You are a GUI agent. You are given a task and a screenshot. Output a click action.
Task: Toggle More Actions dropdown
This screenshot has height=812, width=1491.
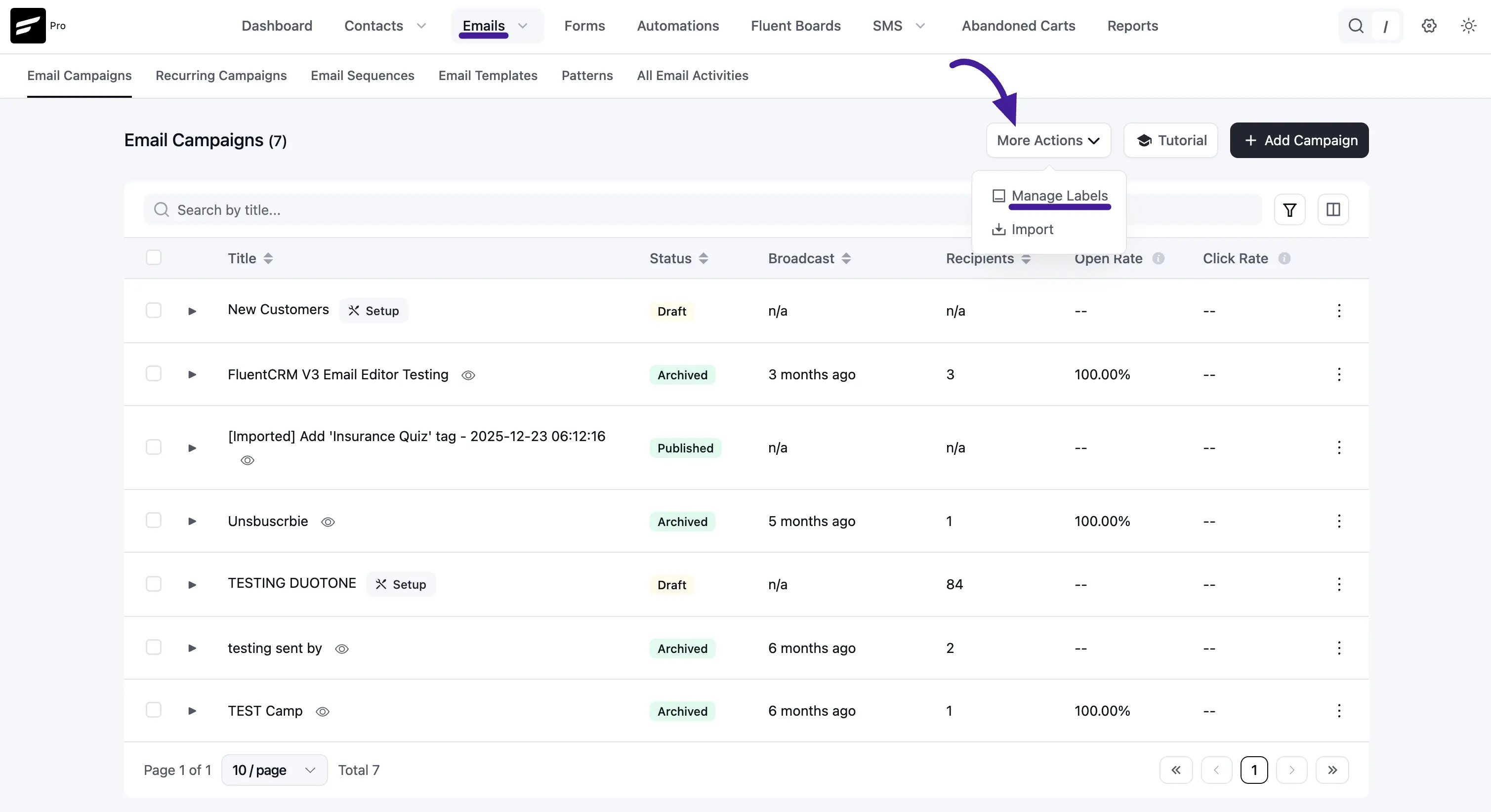coord(1048,140)
